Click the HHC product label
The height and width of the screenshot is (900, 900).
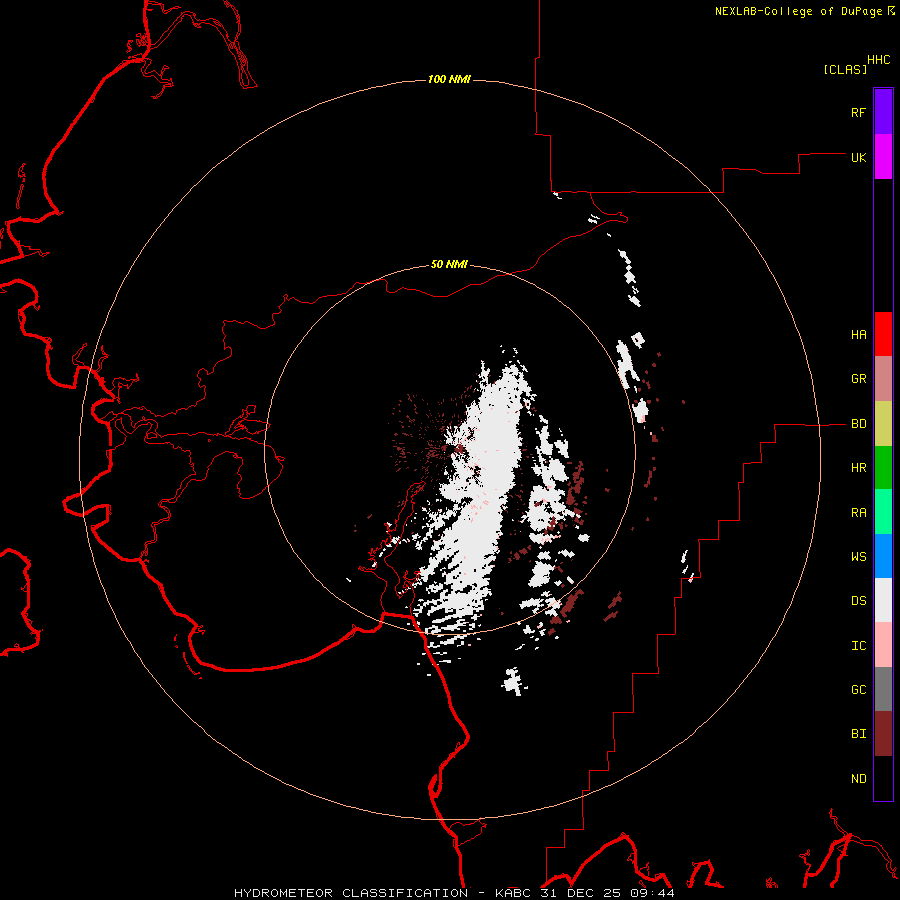click(879, 60)
